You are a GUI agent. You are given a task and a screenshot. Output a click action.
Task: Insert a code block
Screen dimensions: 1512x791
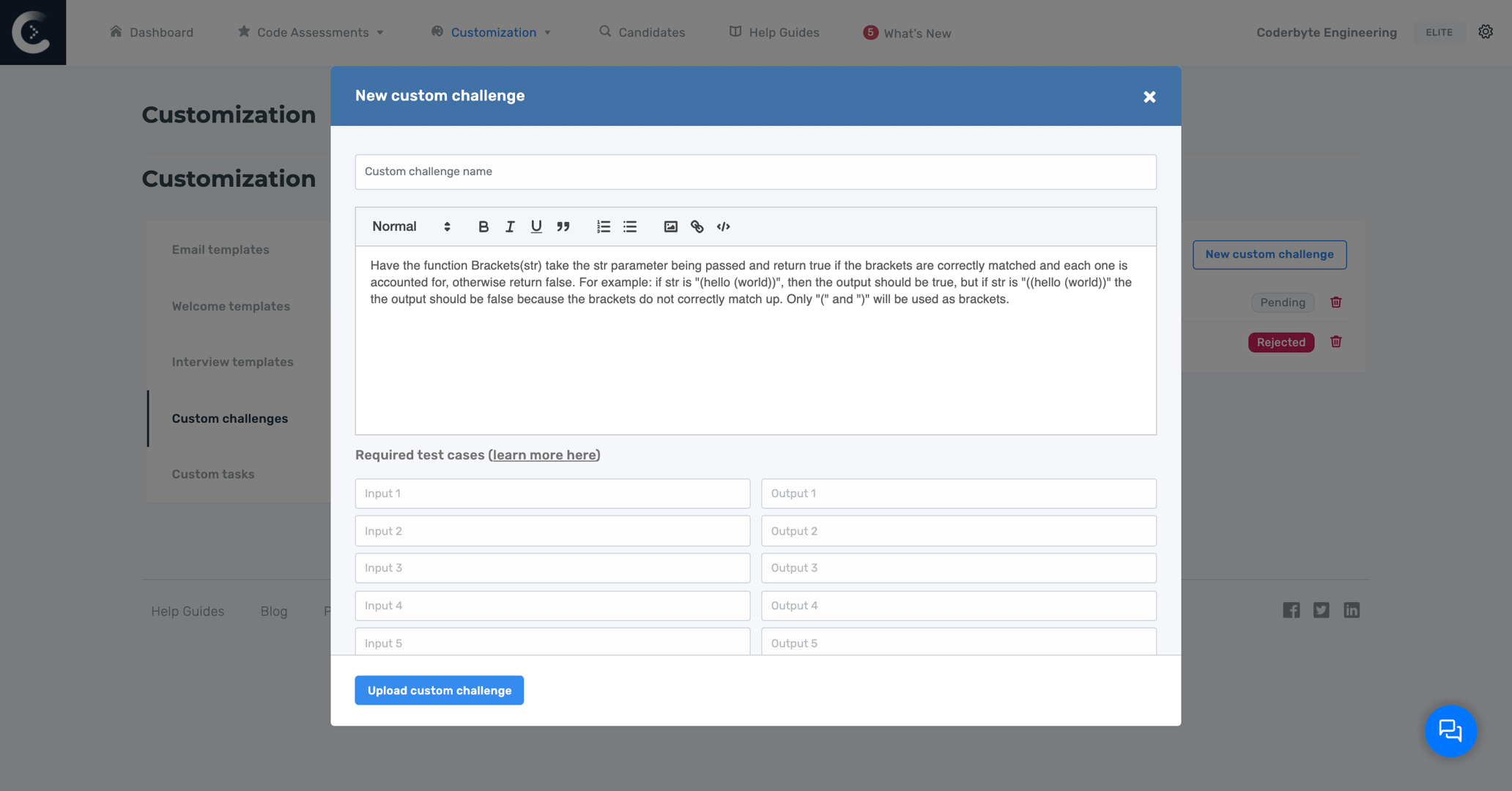pyautogui.click(x=723, y=226)
